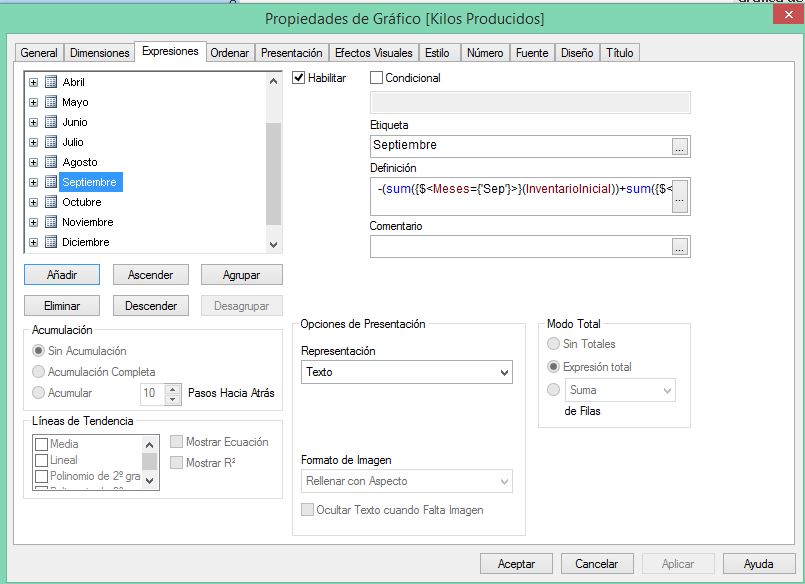Click the Aceptar button
805x584 pixels.
[516, 564]
